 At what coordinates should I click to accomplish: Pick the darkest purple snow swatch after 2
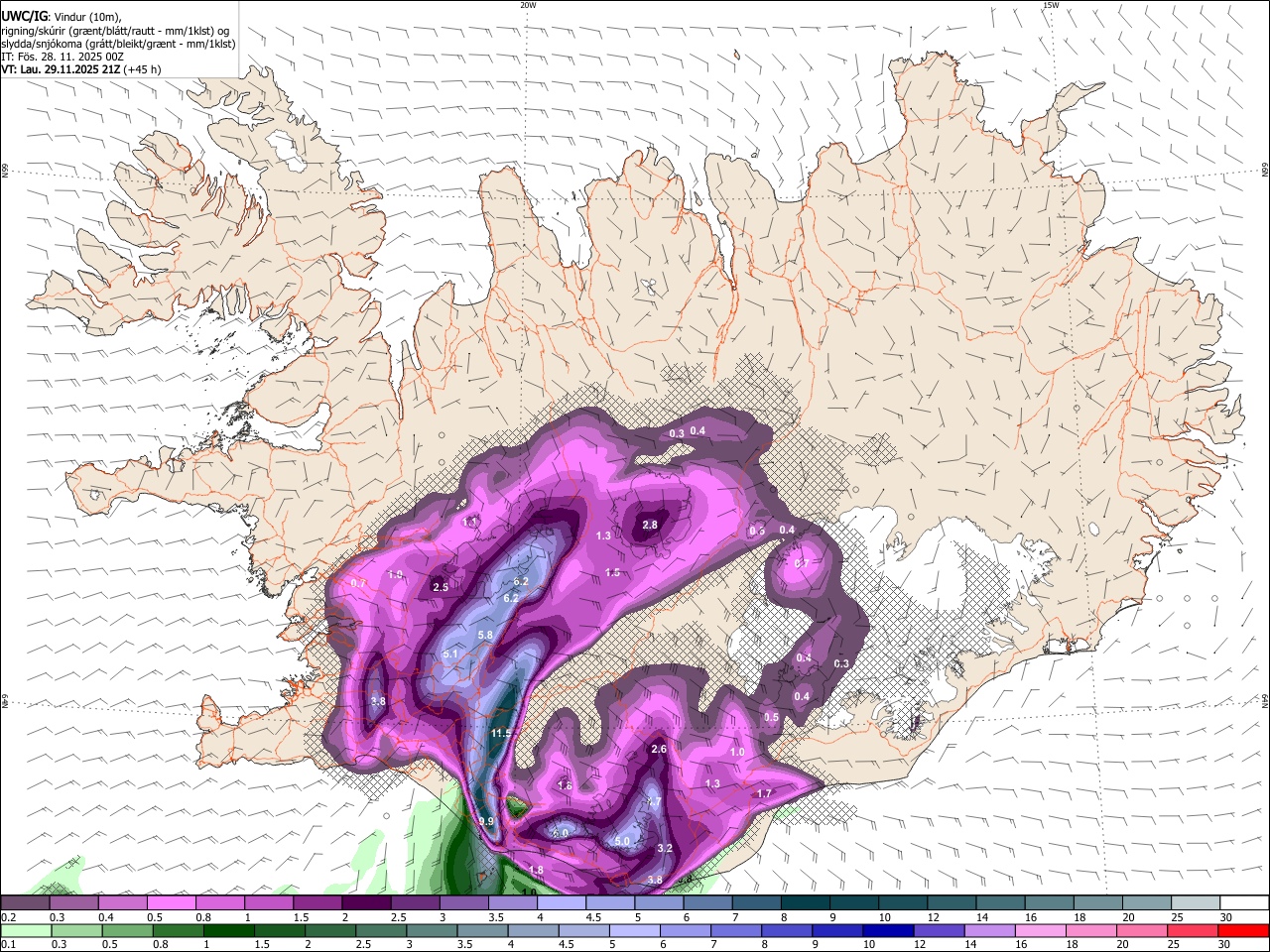[366, 902]
